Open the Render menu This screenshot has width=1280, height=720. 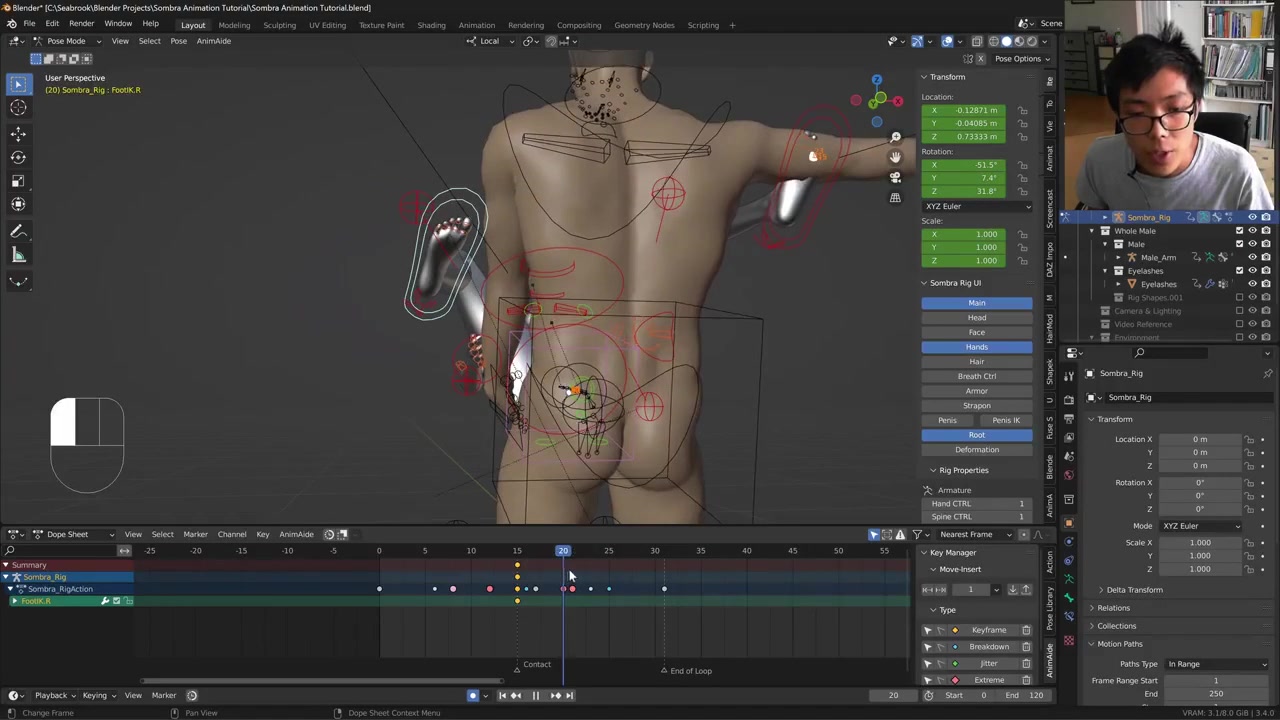81,24
